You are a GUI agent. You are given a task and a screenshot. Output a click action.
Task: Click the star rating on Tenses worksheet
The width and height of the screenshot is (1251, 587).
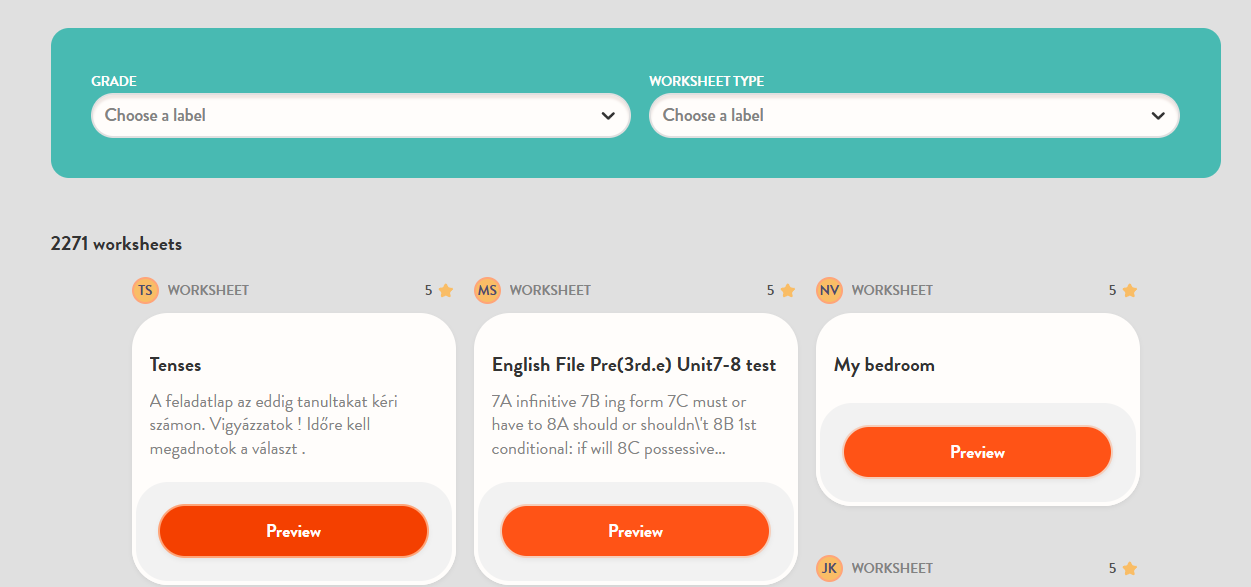coord(445,291)
